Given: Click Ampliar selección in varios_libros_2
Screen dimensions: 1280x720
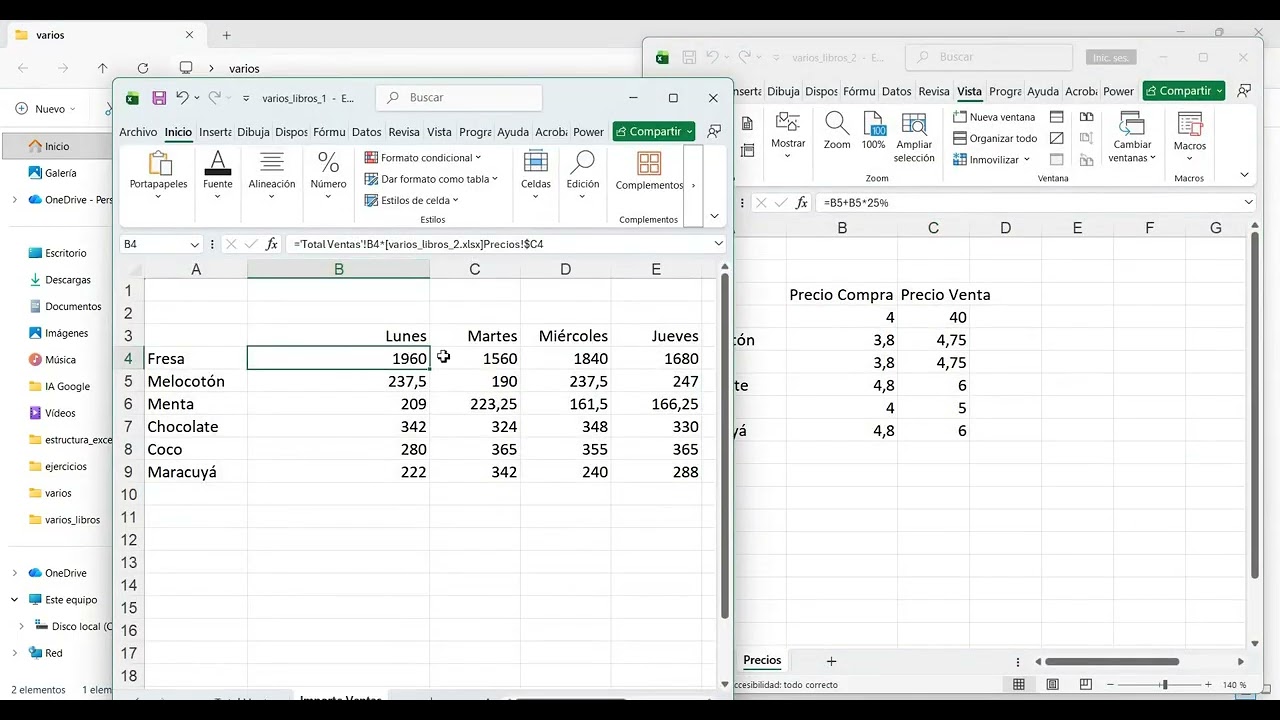Looking at the screenshot, I should click(914, 137).
